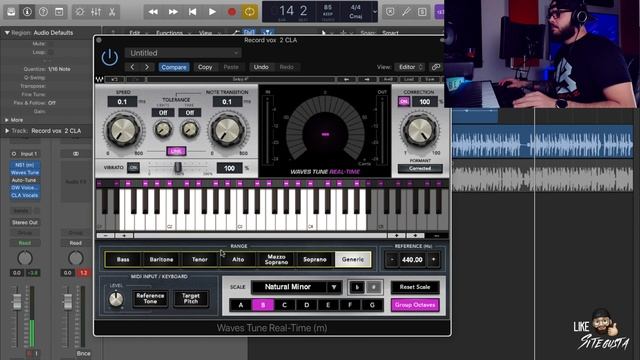The height and width of the screenshot is (360, 640).
Task: Open the Editors scissors icon
Action: tap(112, 12)
